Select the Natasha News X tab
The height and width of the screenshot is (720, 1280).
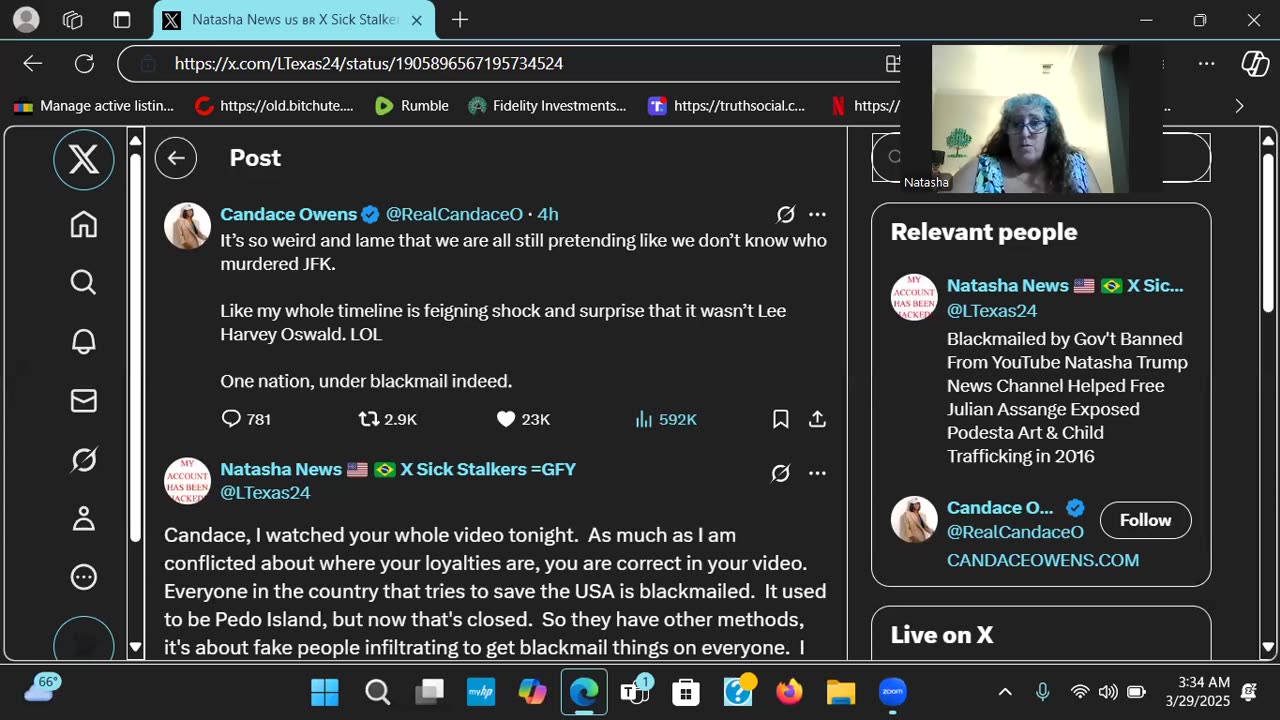pos(294,20)
